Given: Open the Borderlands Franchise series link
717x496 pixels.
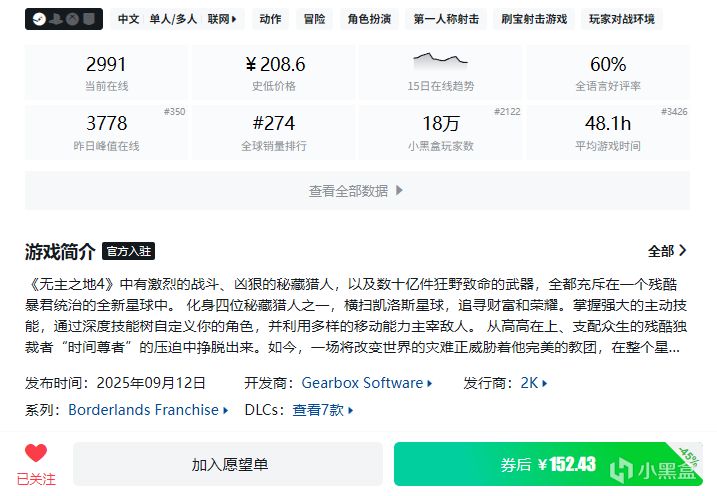Looking at the screenshot, I should (x=148, y=410).
